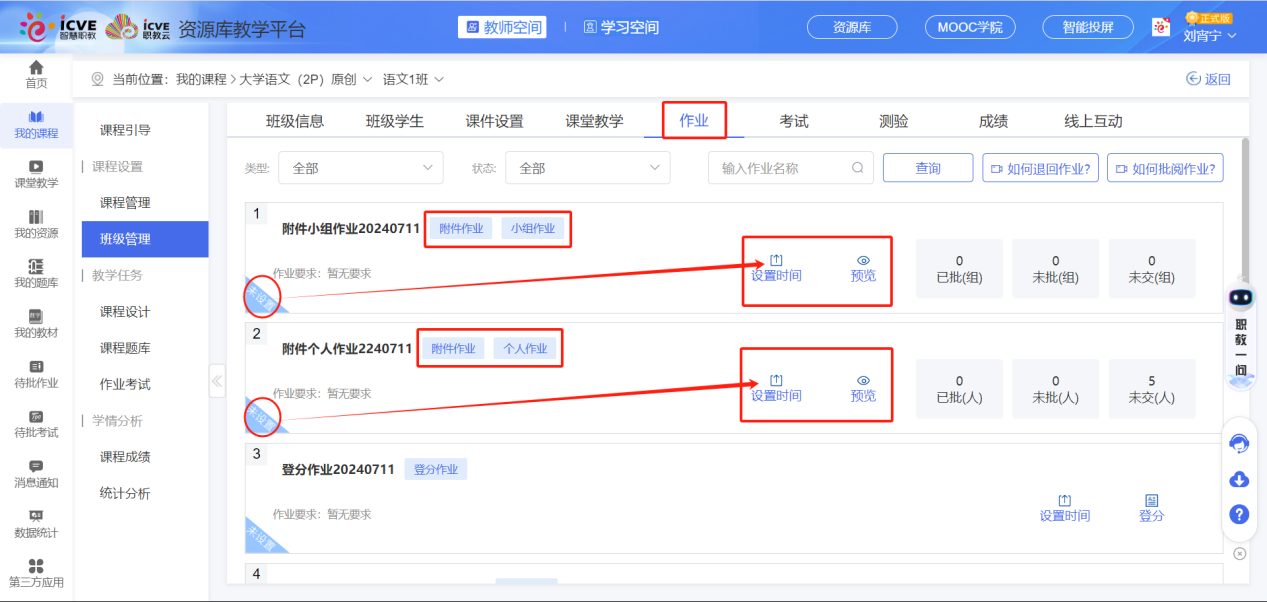Open the question-mark help icon

(x=1239, y=514)
